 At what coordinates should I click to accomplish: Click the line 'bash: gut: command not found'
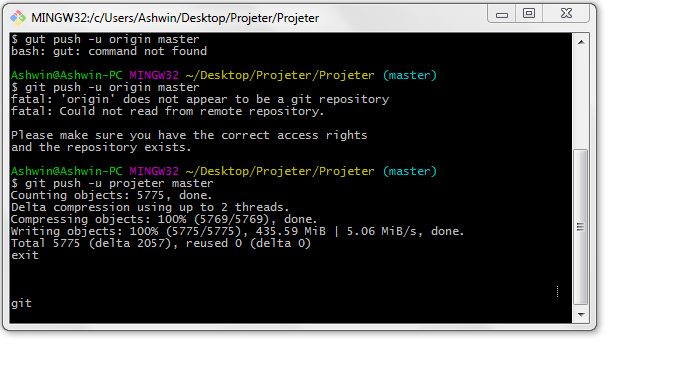(109, 52)
